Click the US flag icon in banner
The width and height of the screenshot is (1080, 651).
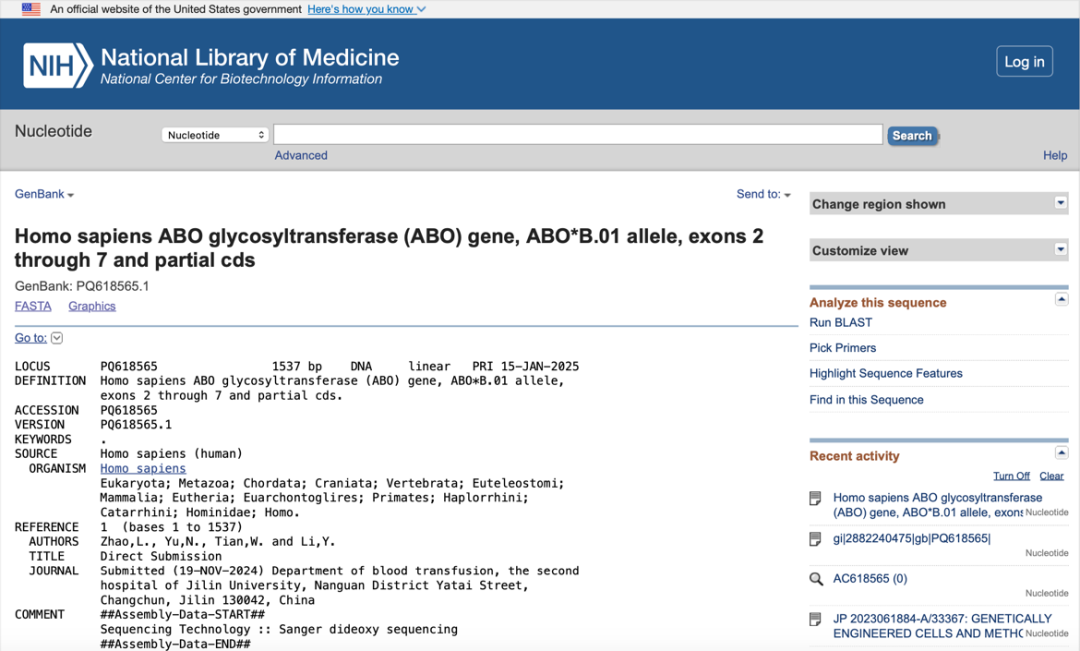click(x=31, y=9)
